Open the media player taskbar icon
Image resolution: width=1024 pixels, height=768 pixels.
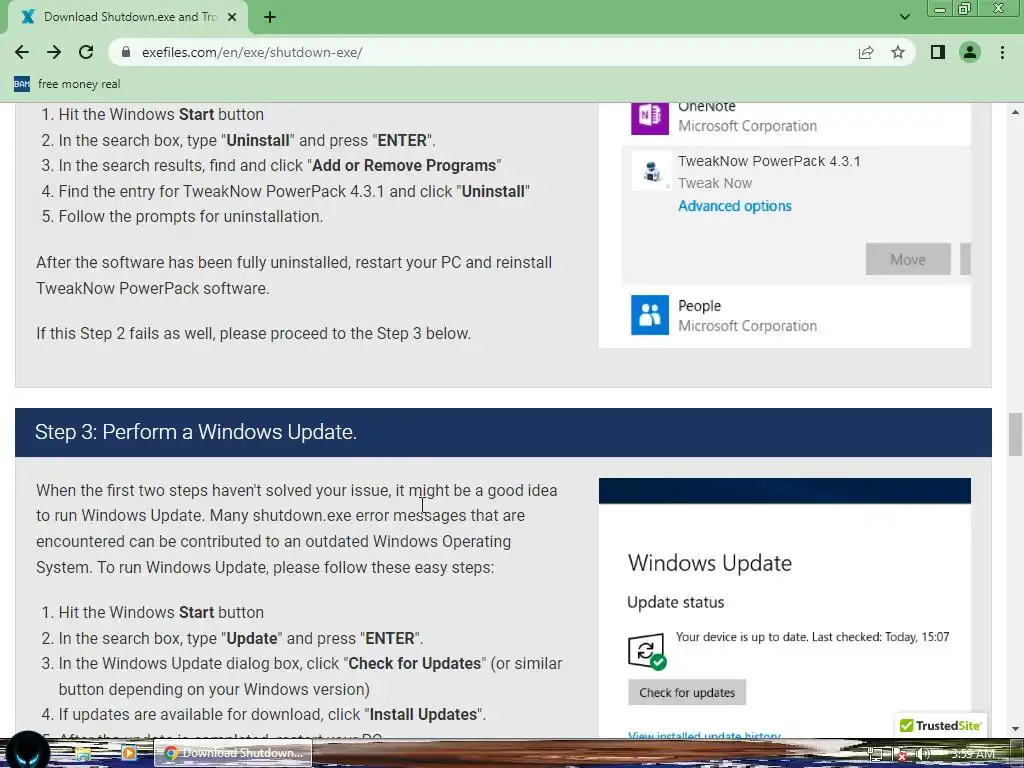coord(129,753)
